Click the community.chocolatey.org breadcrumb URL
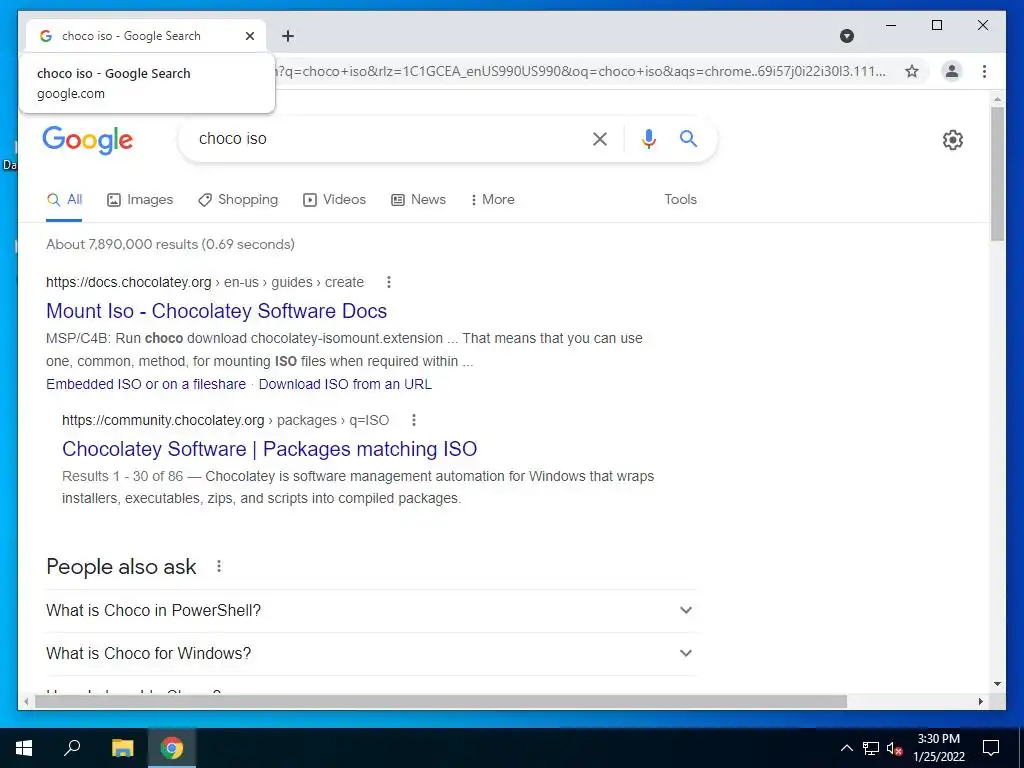 tap(225, 420)
